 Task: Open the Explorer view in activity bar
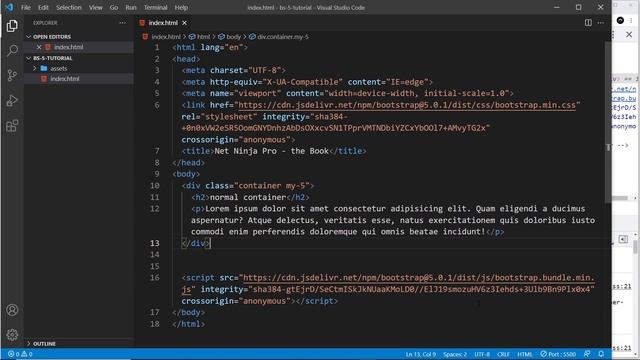click(x=12, y=26)
